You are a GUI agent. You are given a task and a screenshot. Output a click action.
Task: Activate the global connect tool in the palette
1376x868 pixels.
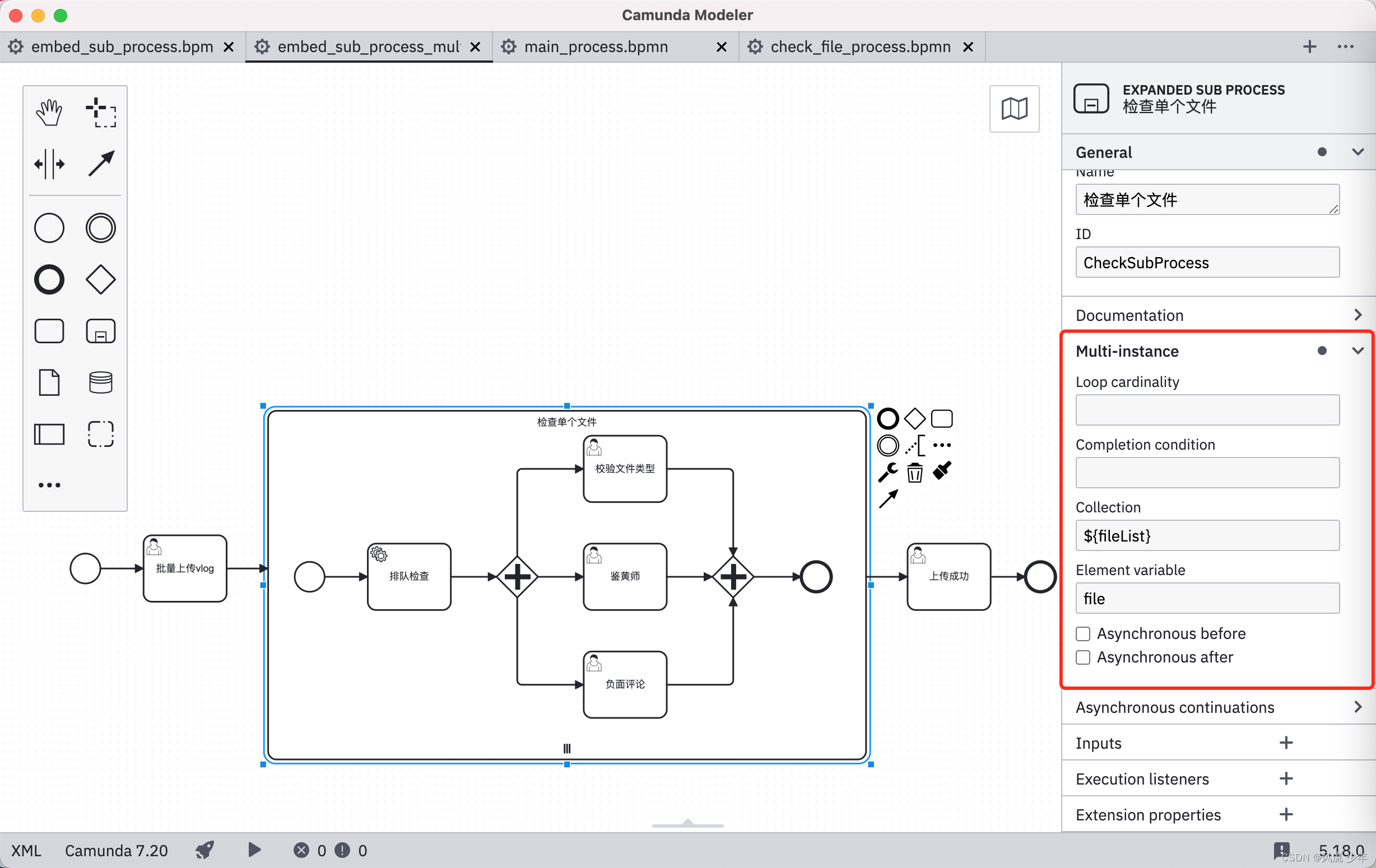[101, 164]
